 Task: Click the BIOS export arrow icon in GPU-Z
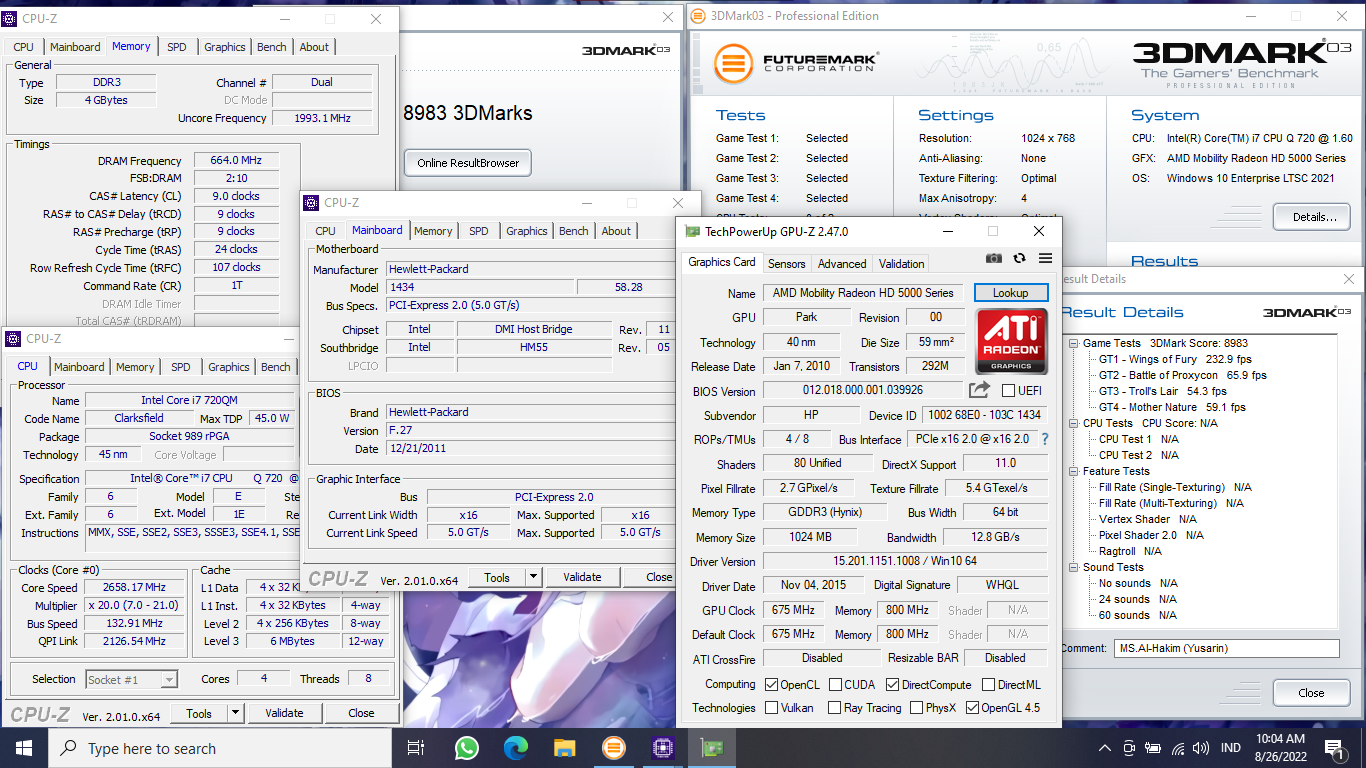coord(980,390)
